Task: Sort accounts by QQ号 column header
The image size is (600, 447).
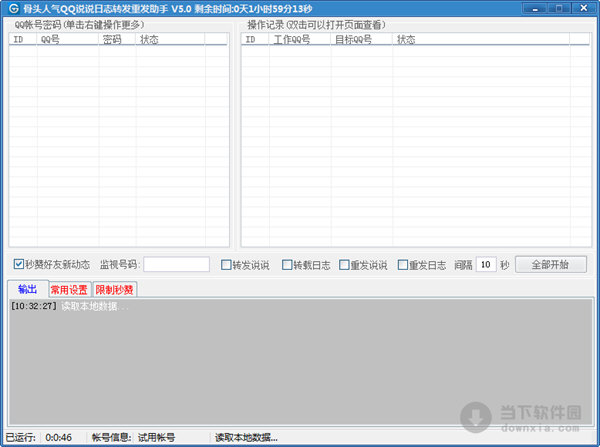Action: [x=67, y=39]
